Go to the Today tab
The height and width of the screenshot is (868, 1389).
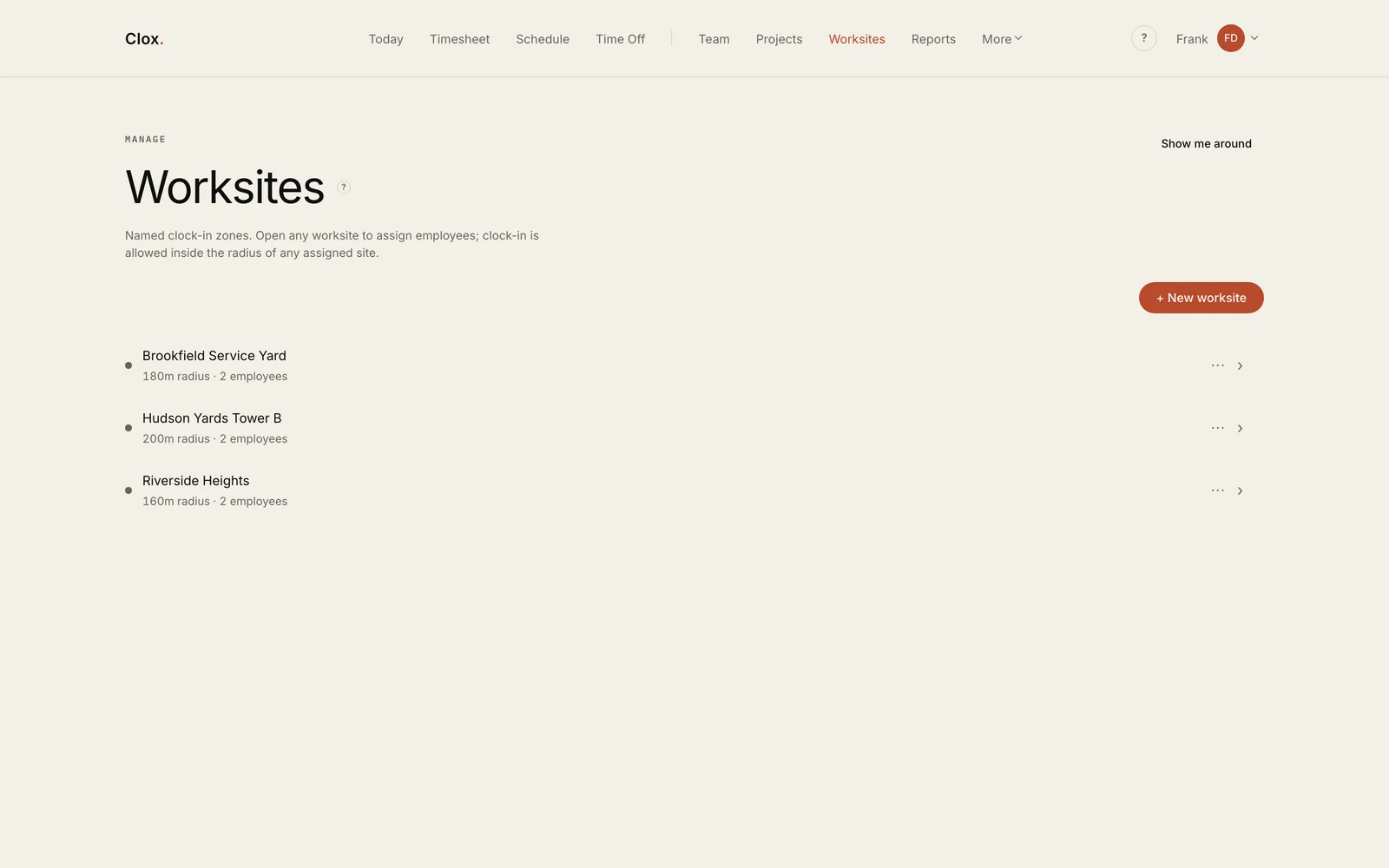[x=385, y=39]
